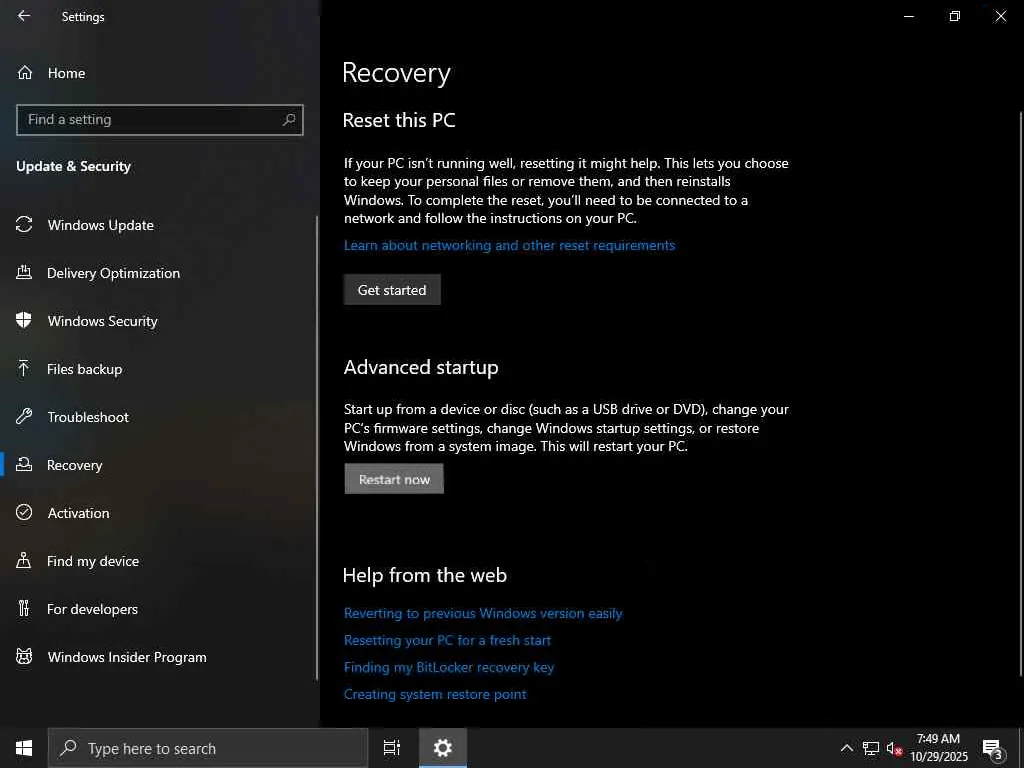1024x768 pixels.
Task: Click the Files backup arrow icon
Action: pyautogui.click(x=24, y=368)
